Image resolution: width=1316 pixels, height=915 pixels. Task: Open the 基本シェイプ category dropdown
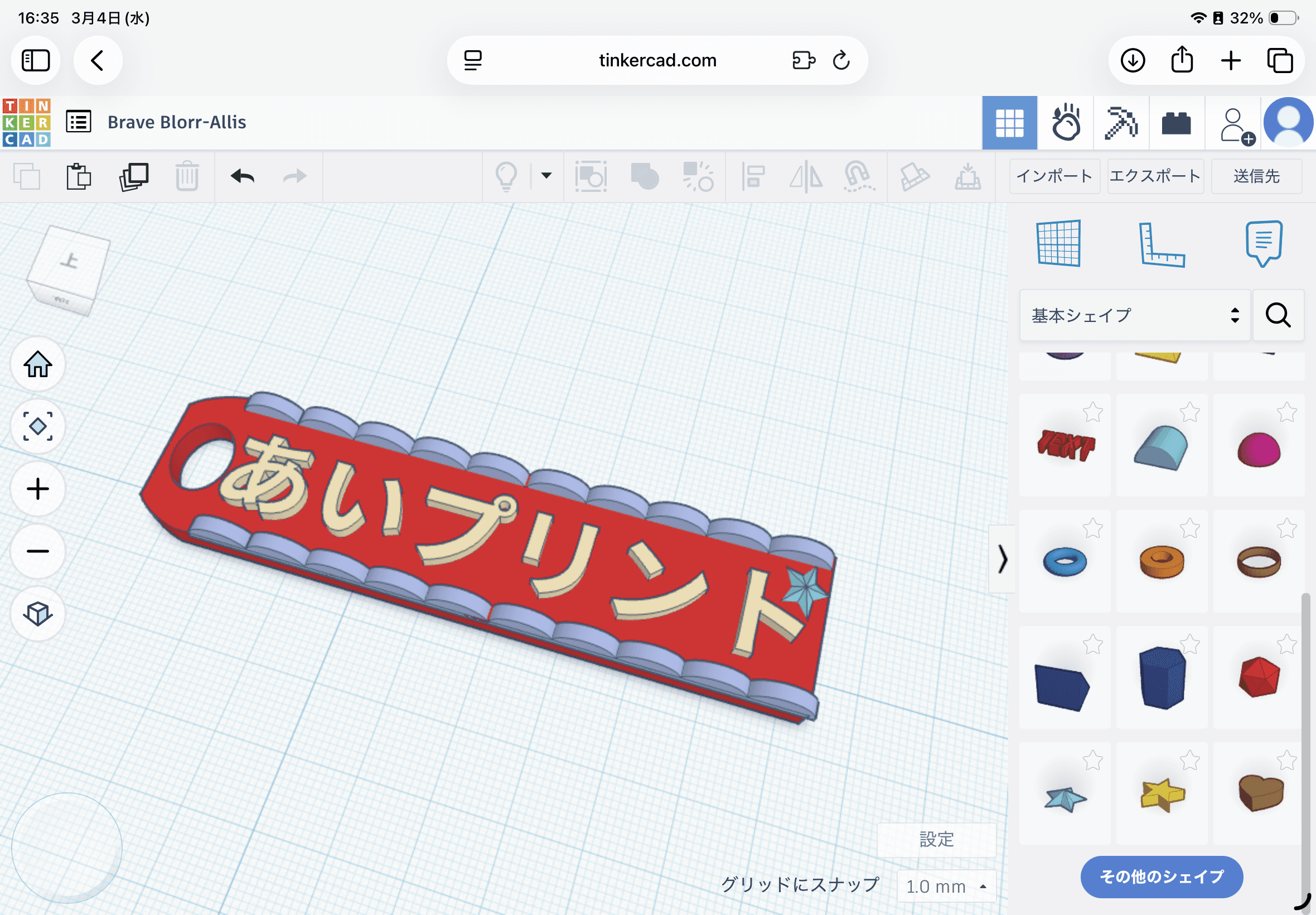[x=1134, y=315]
